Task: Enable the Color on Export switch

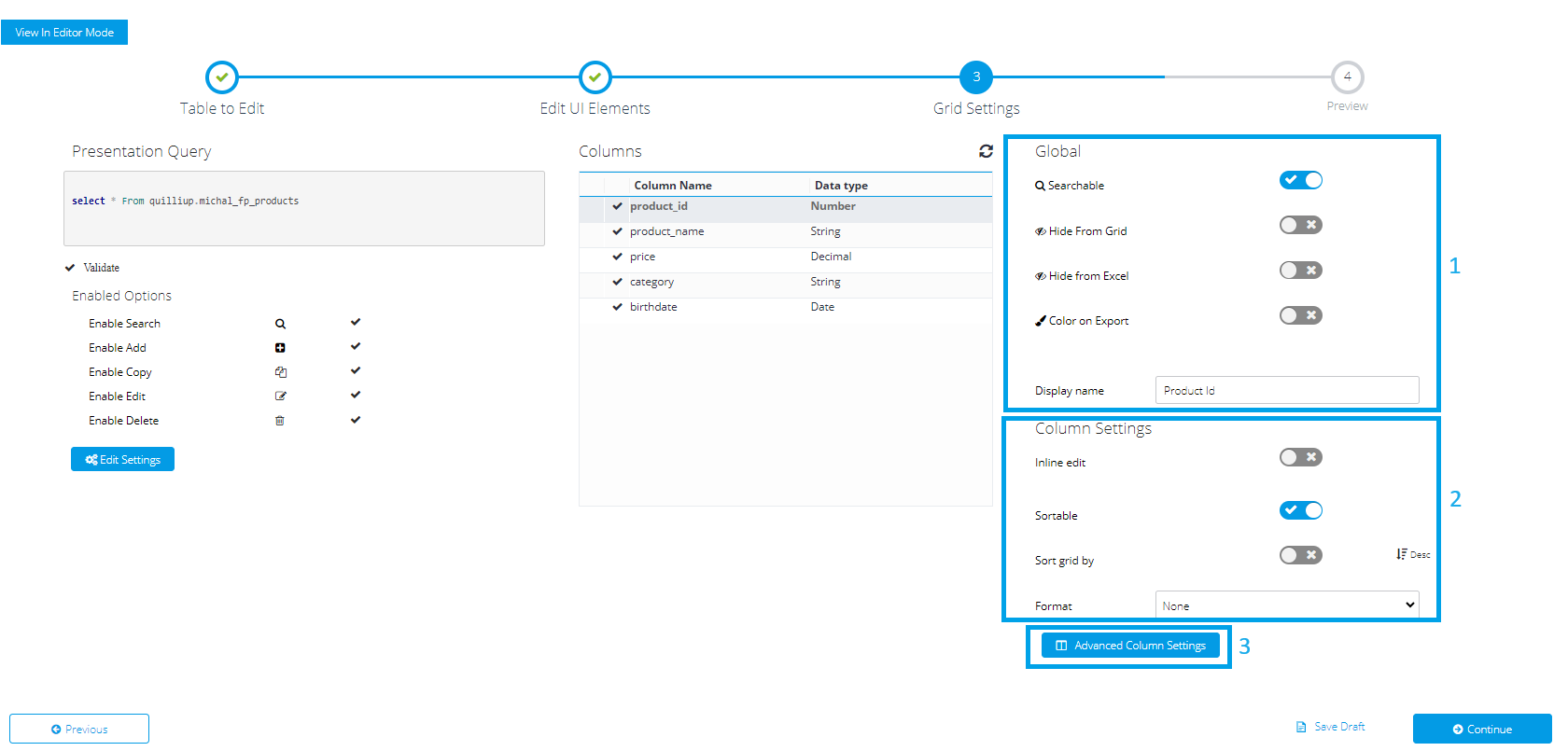Action: (1301, 315)
